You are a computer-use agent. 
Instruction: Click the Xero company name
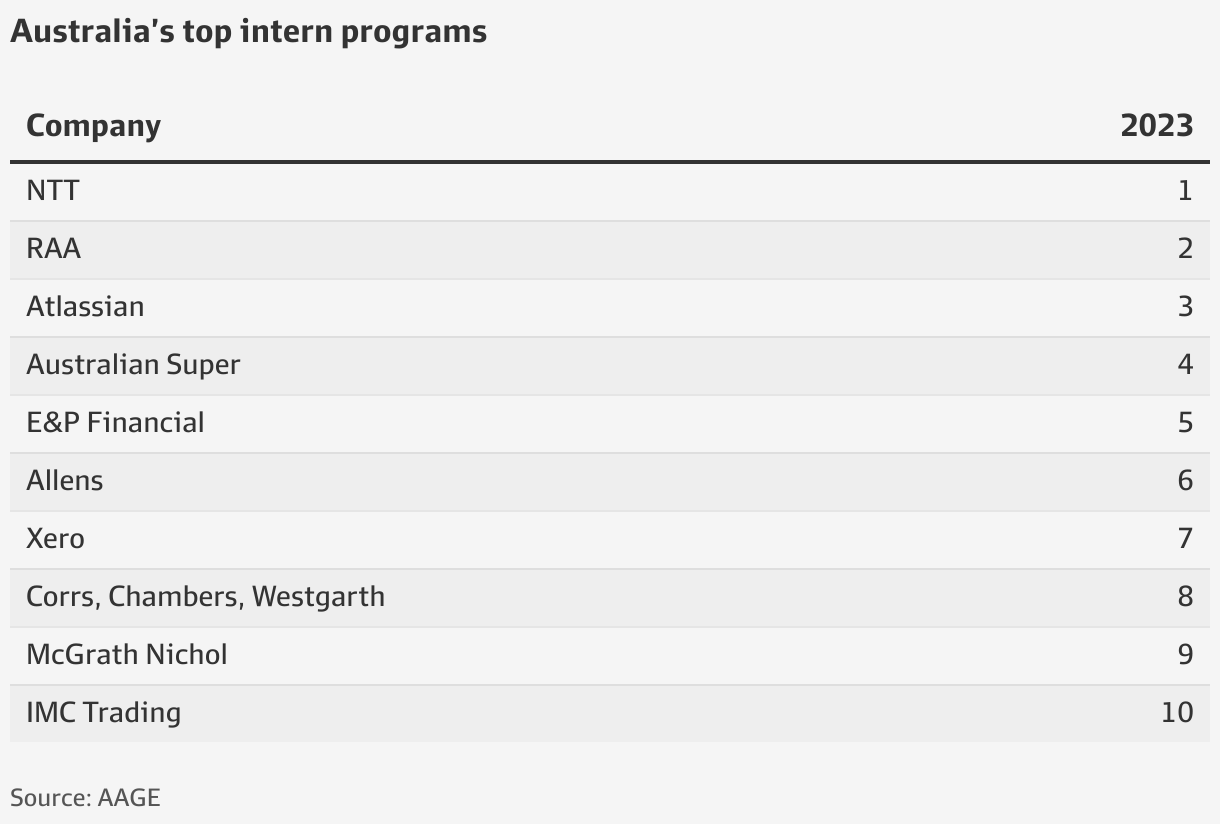[x=55, y=538]
